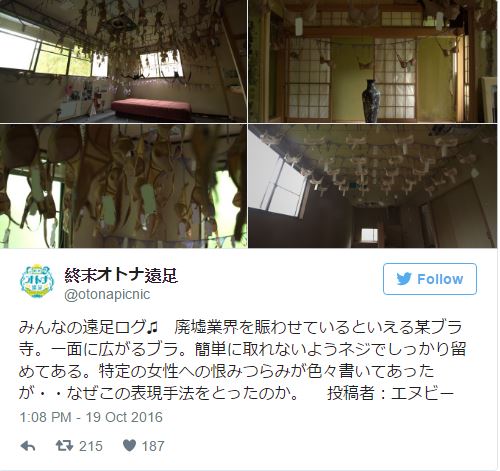Open the 終末オトナ遠足 display name link

point(121,276)
